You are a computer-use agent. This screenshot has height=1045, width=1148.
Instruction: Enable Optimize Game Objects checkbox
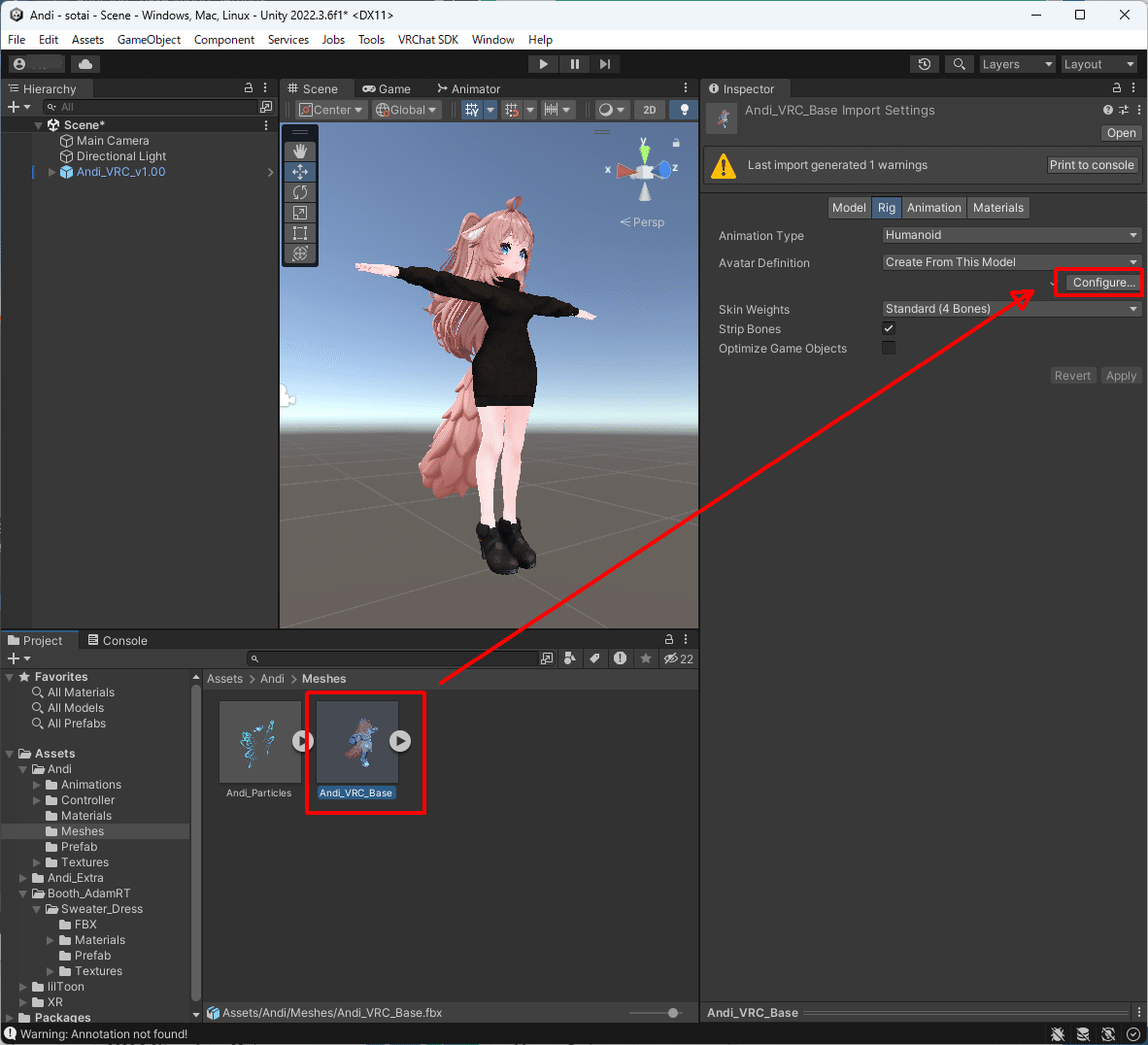tap(889, 348)
